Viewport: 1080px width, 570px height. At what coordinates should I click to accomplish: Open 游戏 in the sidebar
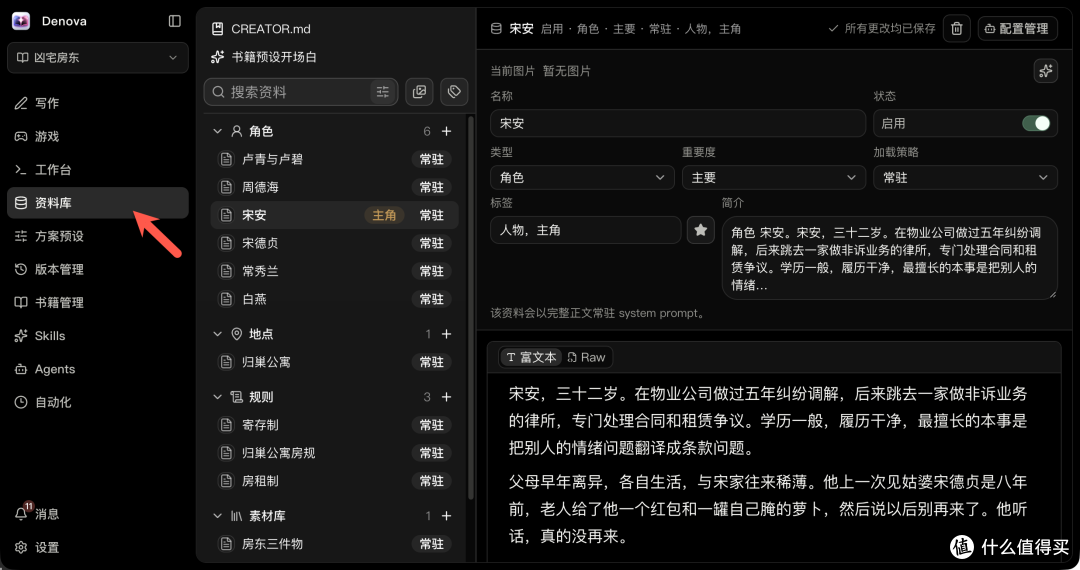[x=98, y=136]
